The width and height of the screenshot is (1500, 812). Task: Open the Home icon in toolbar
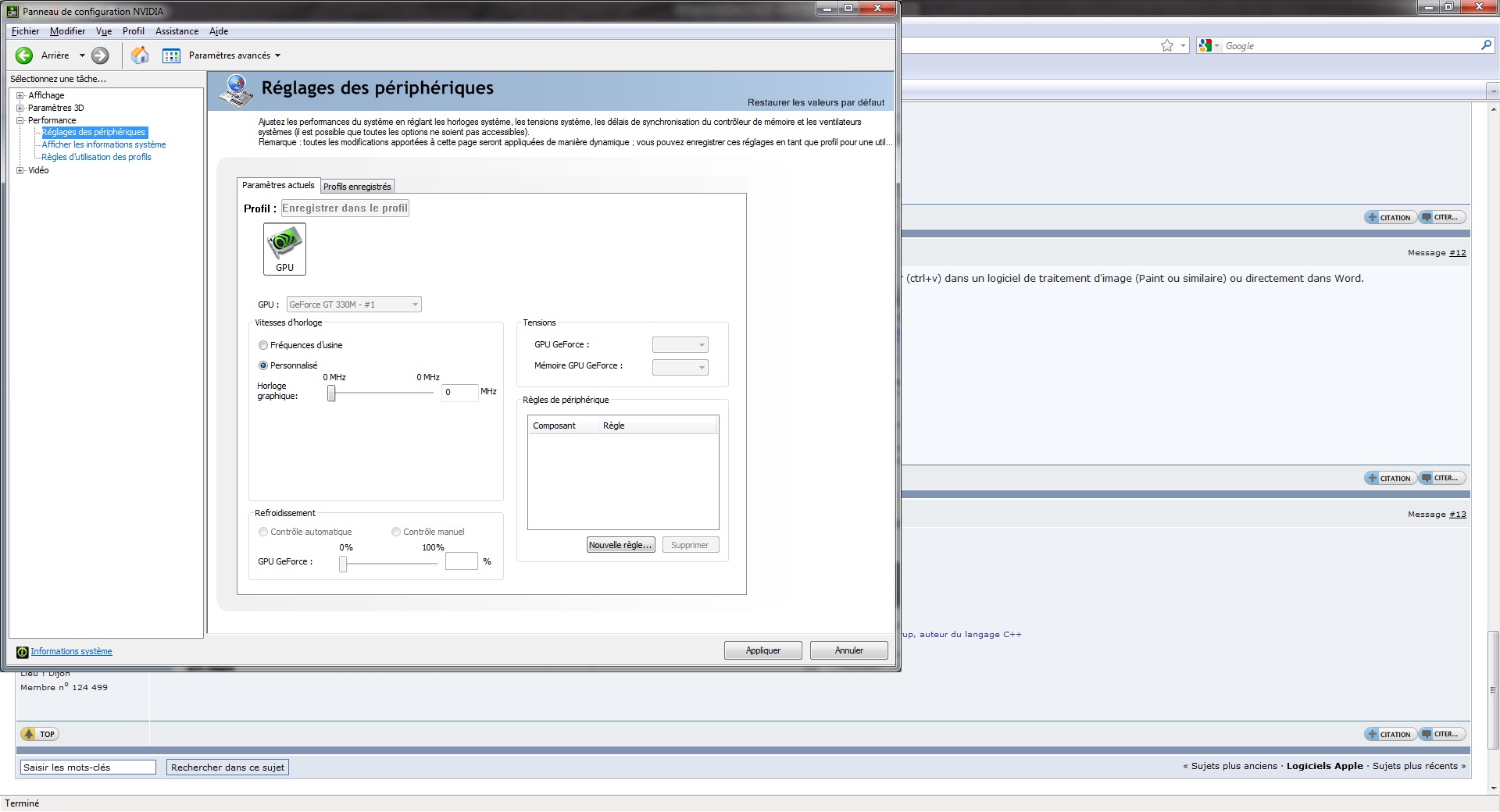140,55
